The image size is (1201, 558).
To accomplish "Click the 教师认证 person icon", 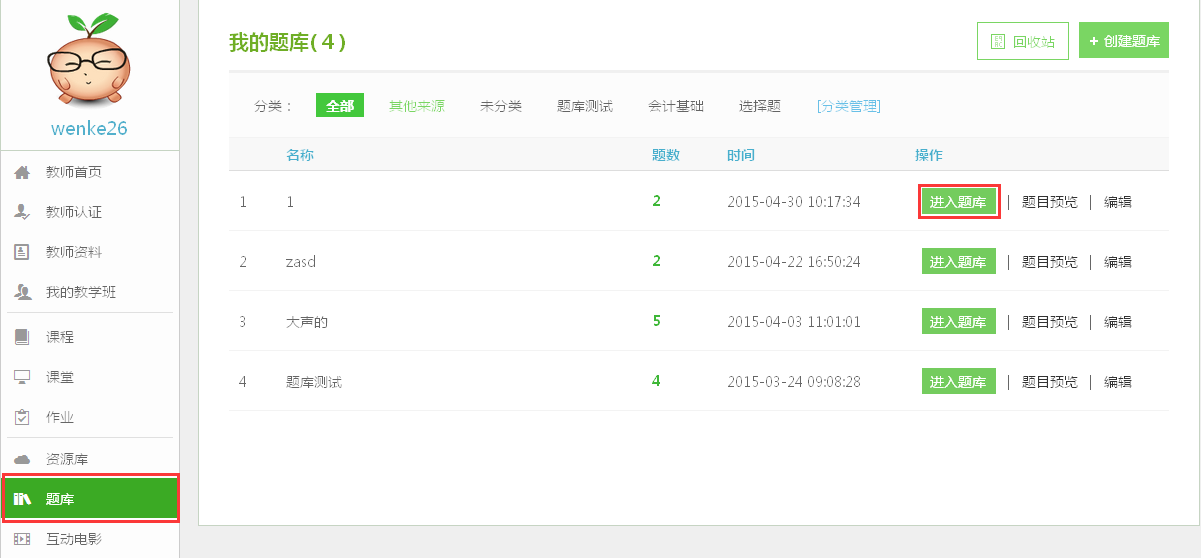I will point(22,212).
